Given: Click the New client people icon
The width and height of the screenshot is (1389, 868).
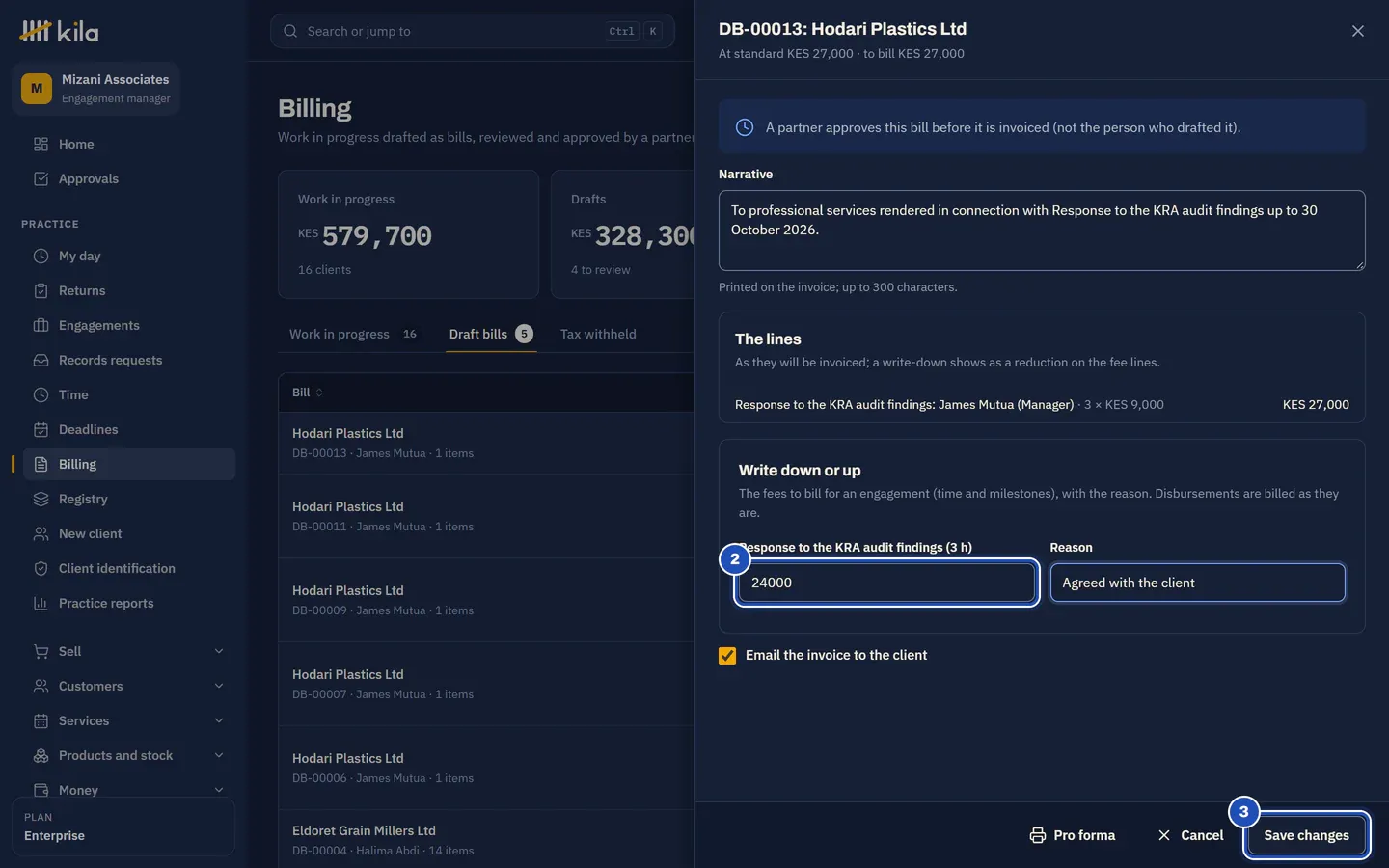Looking at the screenshot, I should click(x=41, y=533).
